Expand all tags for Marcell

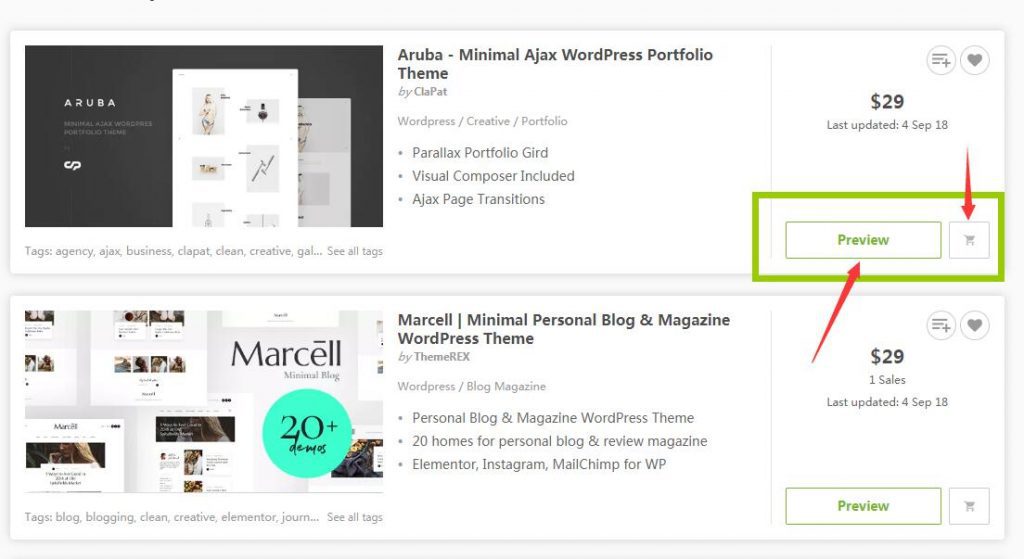pos(355,517)
